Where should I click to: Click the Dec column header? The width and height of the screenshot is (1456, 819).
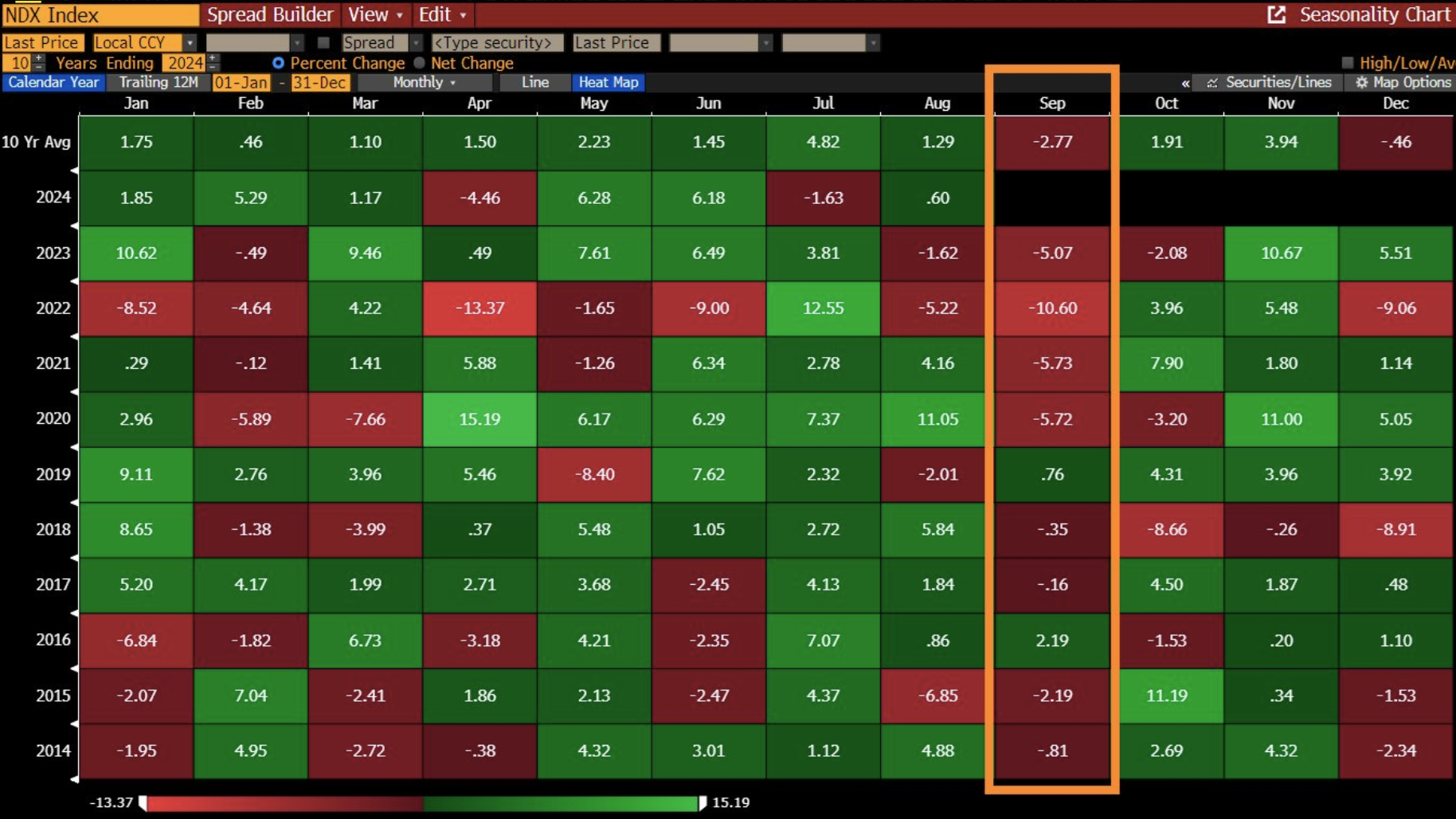coord(1395,104)
